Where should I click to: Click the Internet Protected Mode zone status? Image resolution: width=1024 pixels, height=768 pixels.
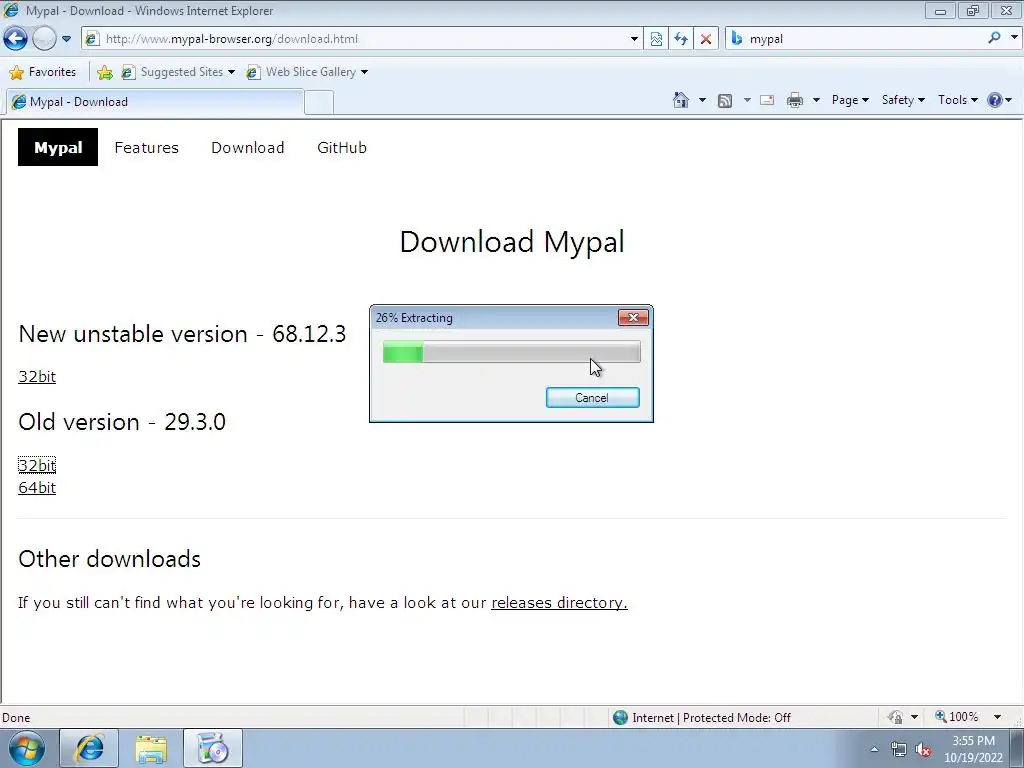(702, 718)
